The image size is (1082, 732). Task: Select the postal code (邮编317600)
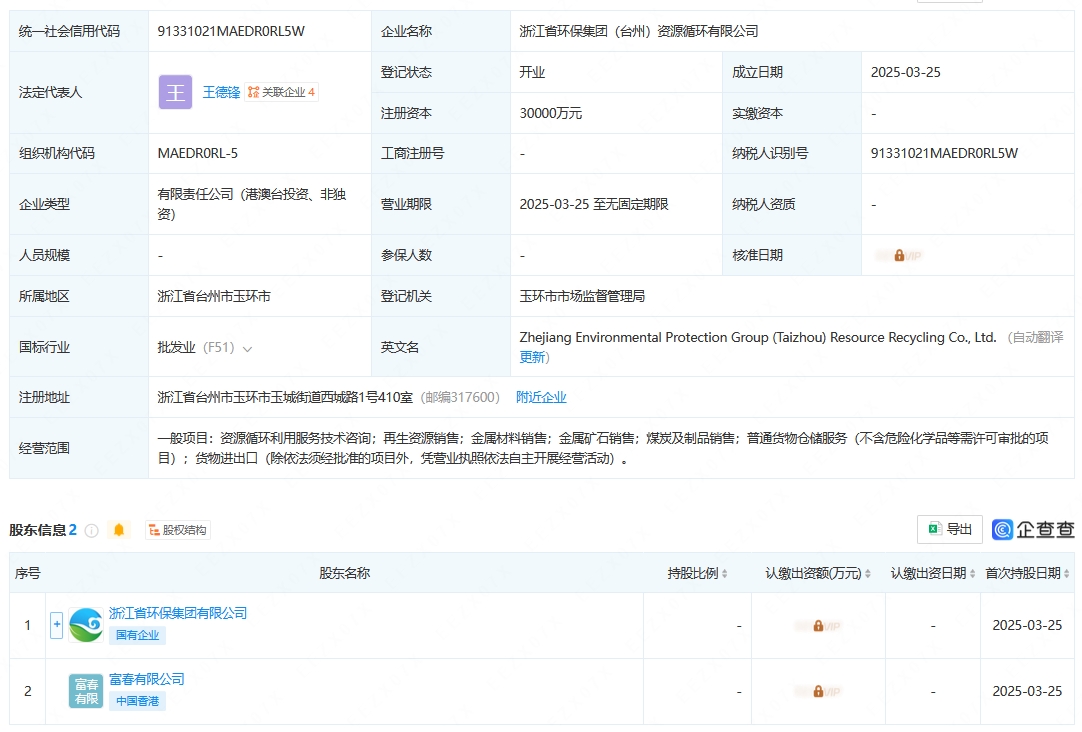click(x=460, y=397)
